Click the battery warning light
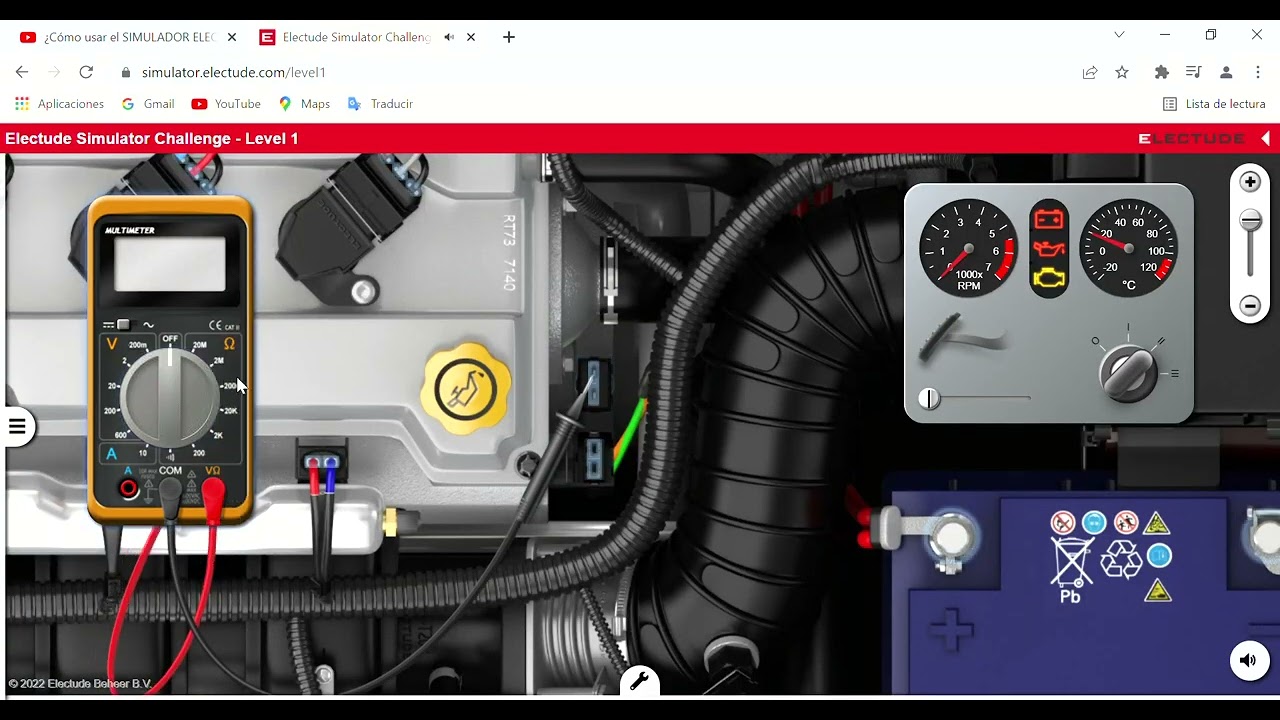The height and width of the screenshot is (720, 1280). pyautogui.click(x=1048, y=219)
